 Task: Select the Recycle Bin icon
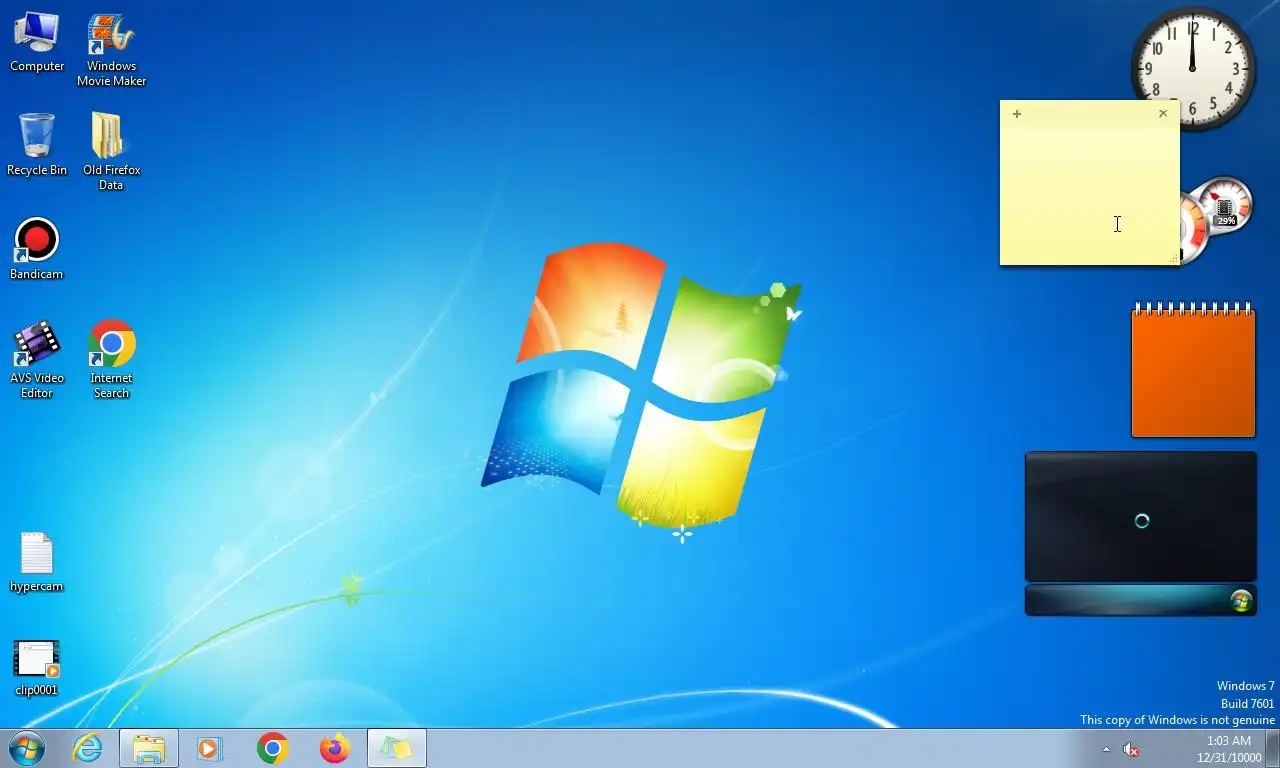click(x=37, y=144)
